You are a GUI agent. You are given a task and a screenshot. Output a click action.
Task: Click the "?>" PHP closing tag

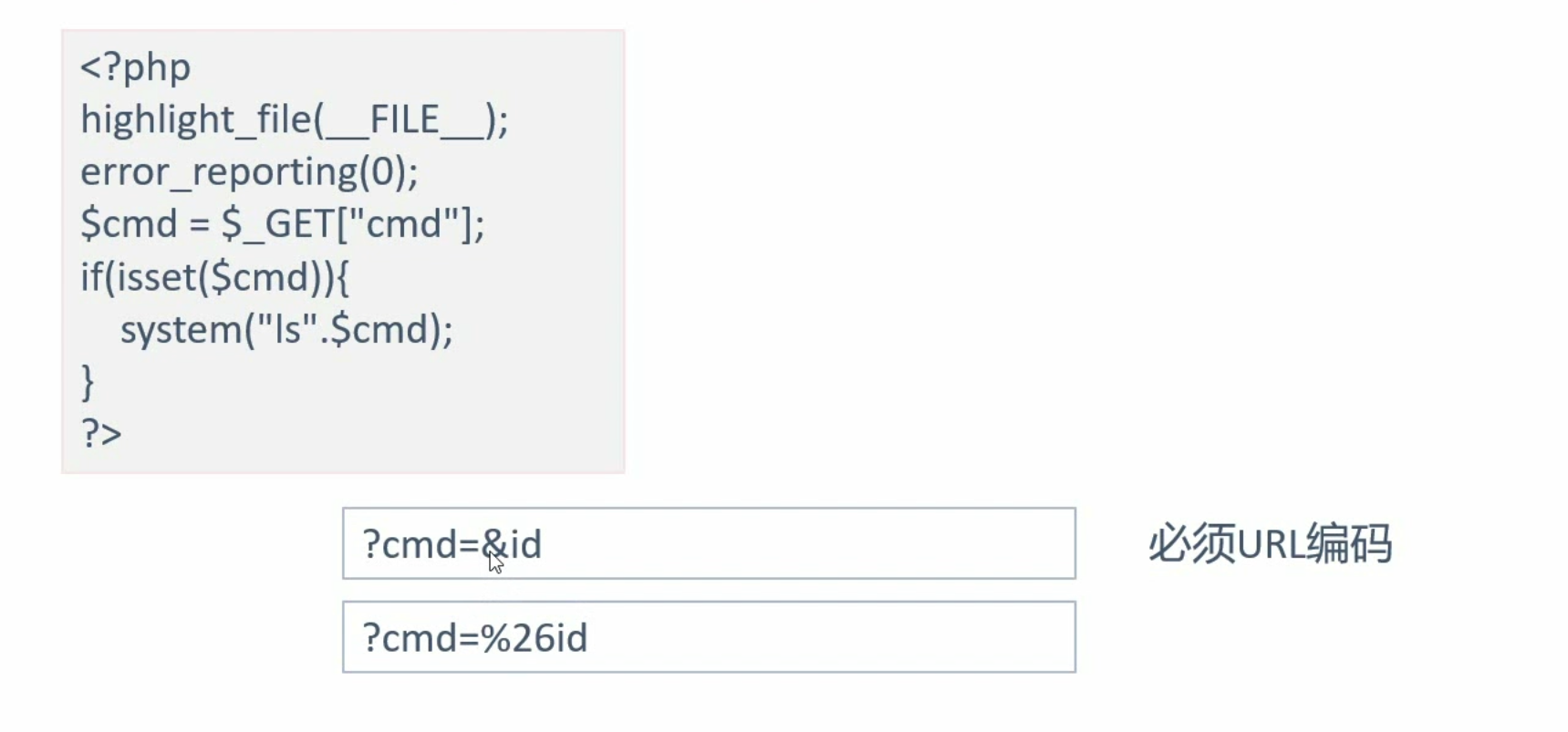click(x=101, y=434)
